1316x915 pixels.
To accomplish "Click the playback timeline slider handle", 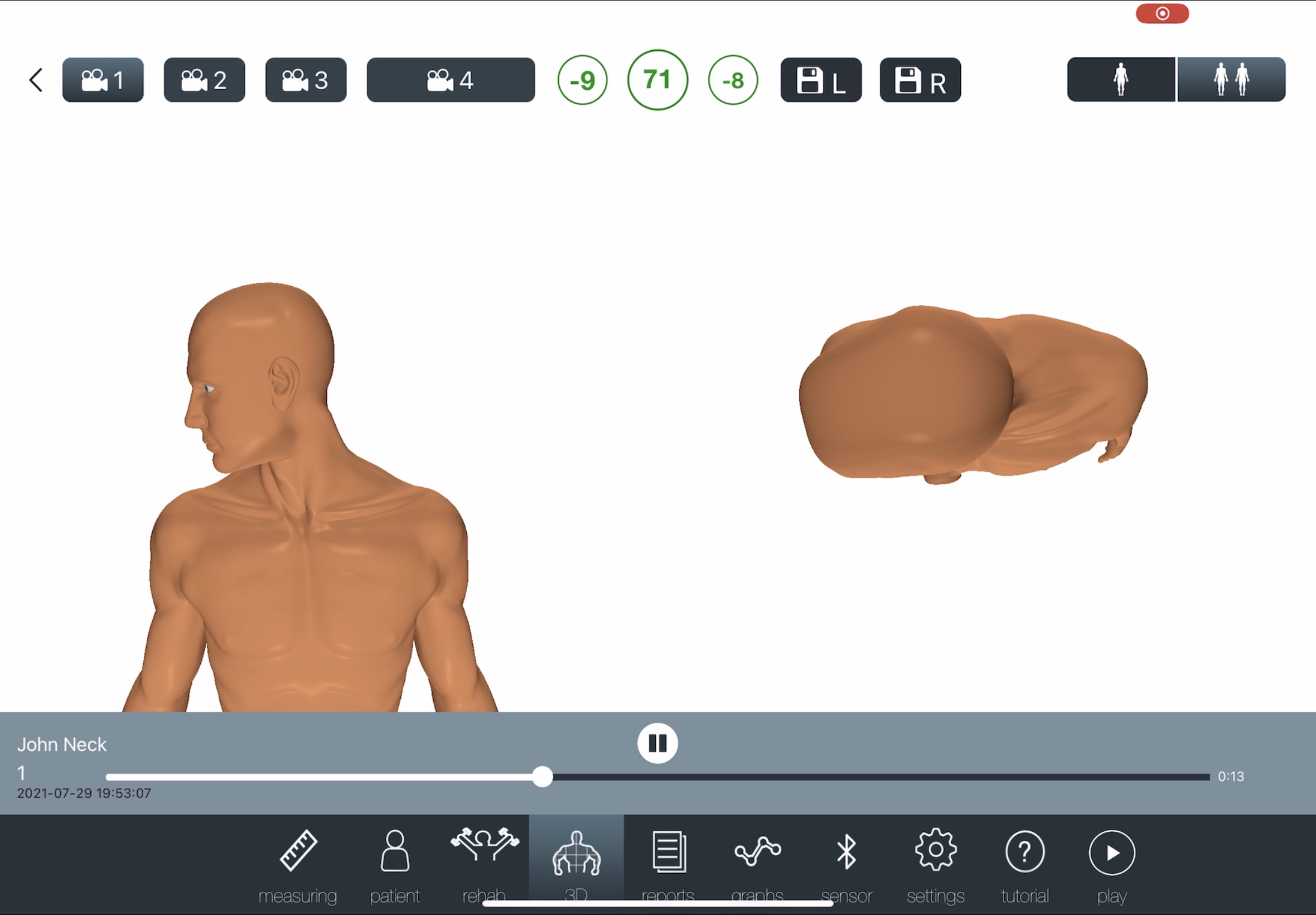I will 542,777.
